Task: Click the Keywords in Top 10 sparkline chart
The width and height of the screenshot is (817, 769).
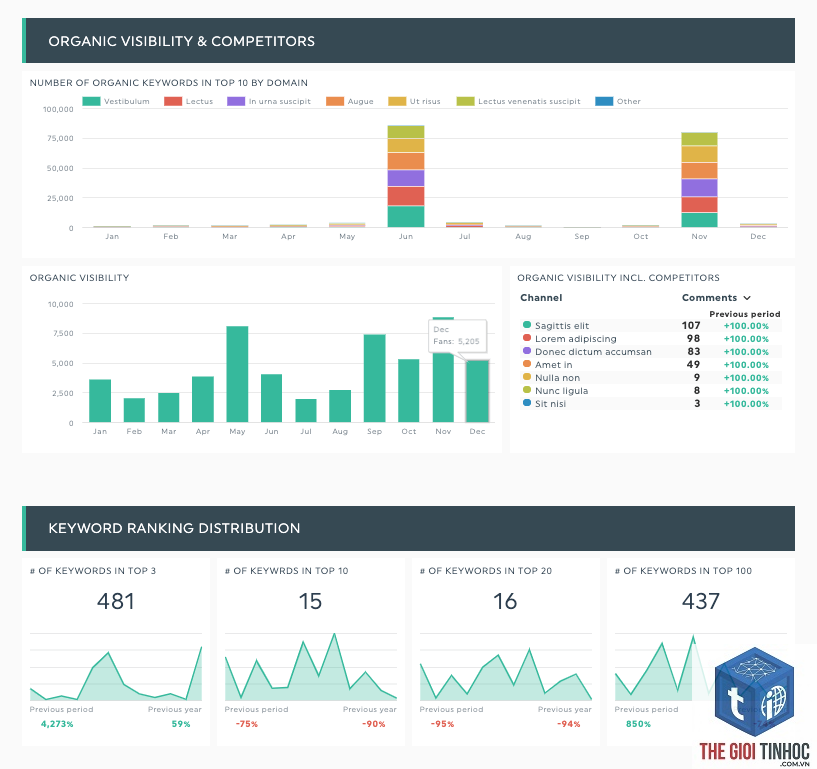Action: coord(311,667)
